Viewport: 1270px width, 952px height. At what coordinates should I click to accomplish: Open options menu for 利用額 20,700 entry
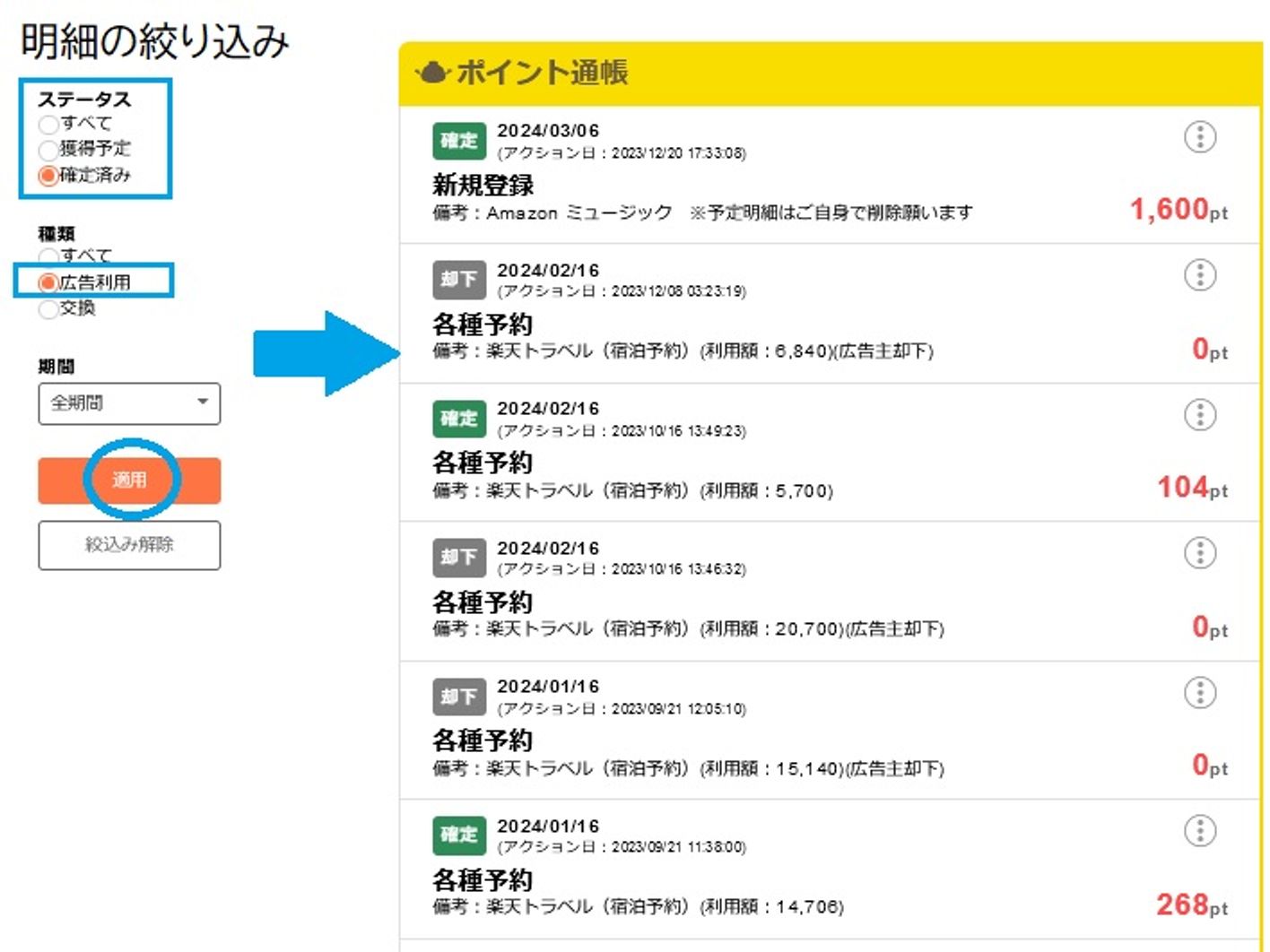coord(1199,553)
